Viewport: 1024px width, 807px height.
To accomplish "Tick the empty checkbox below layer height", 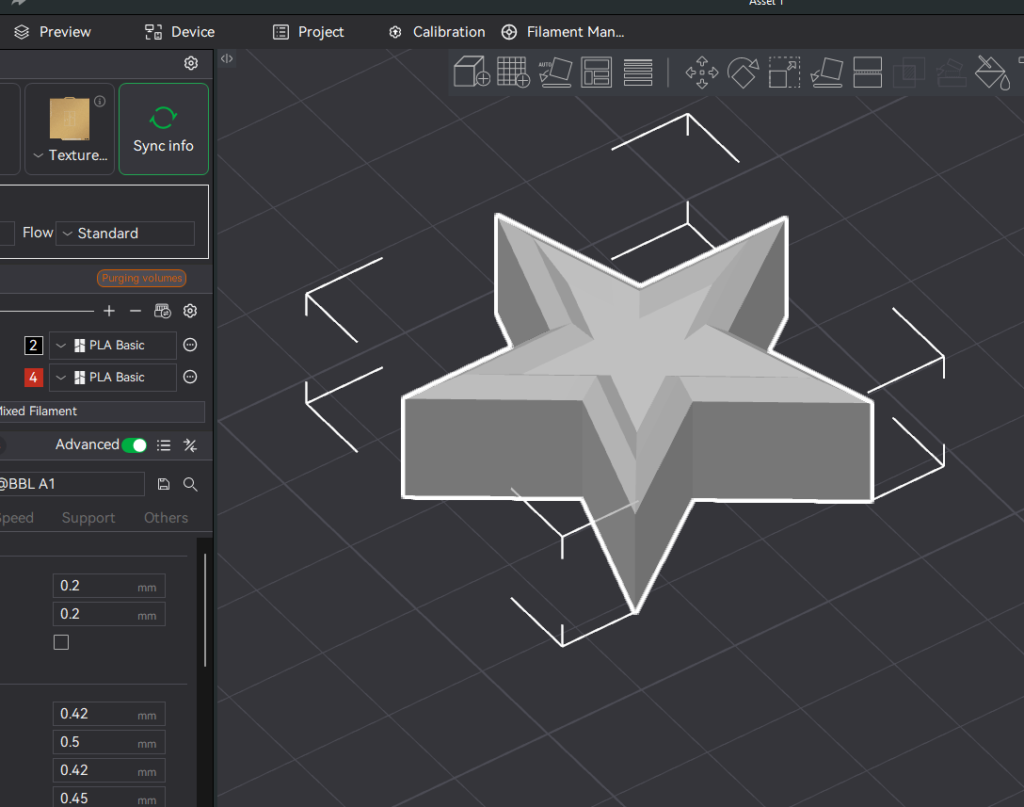I will [61, 642].
